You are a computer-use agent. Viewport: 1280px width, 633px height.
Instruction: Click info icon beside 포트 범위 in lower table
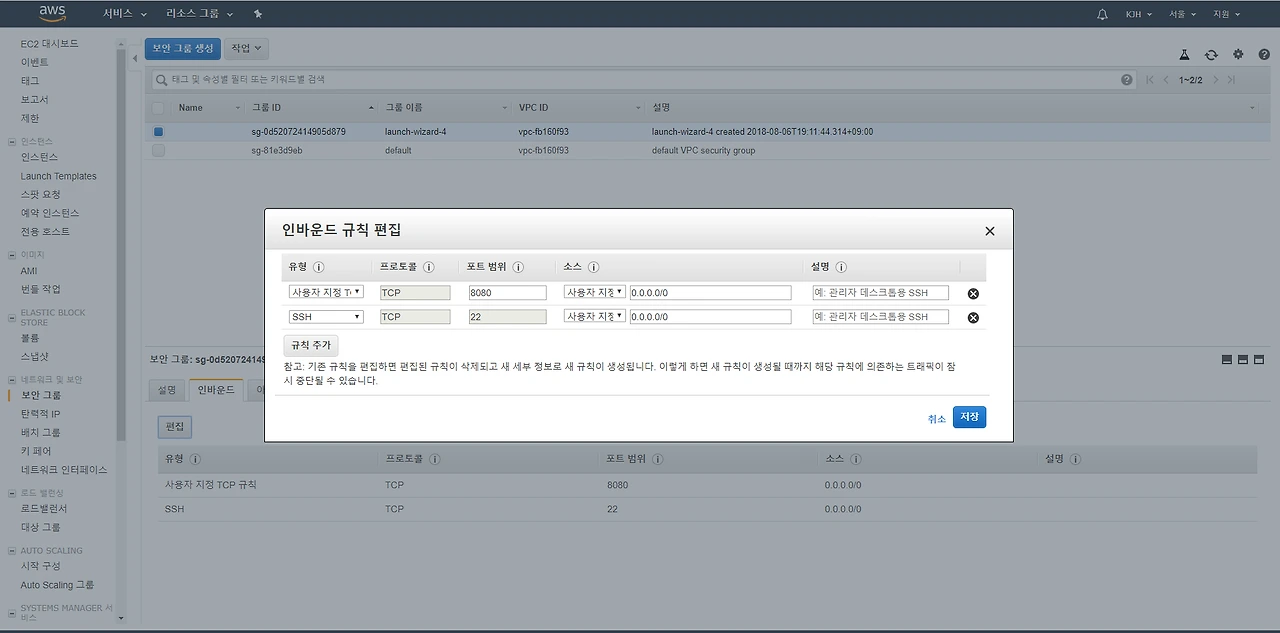coord(657,459)
